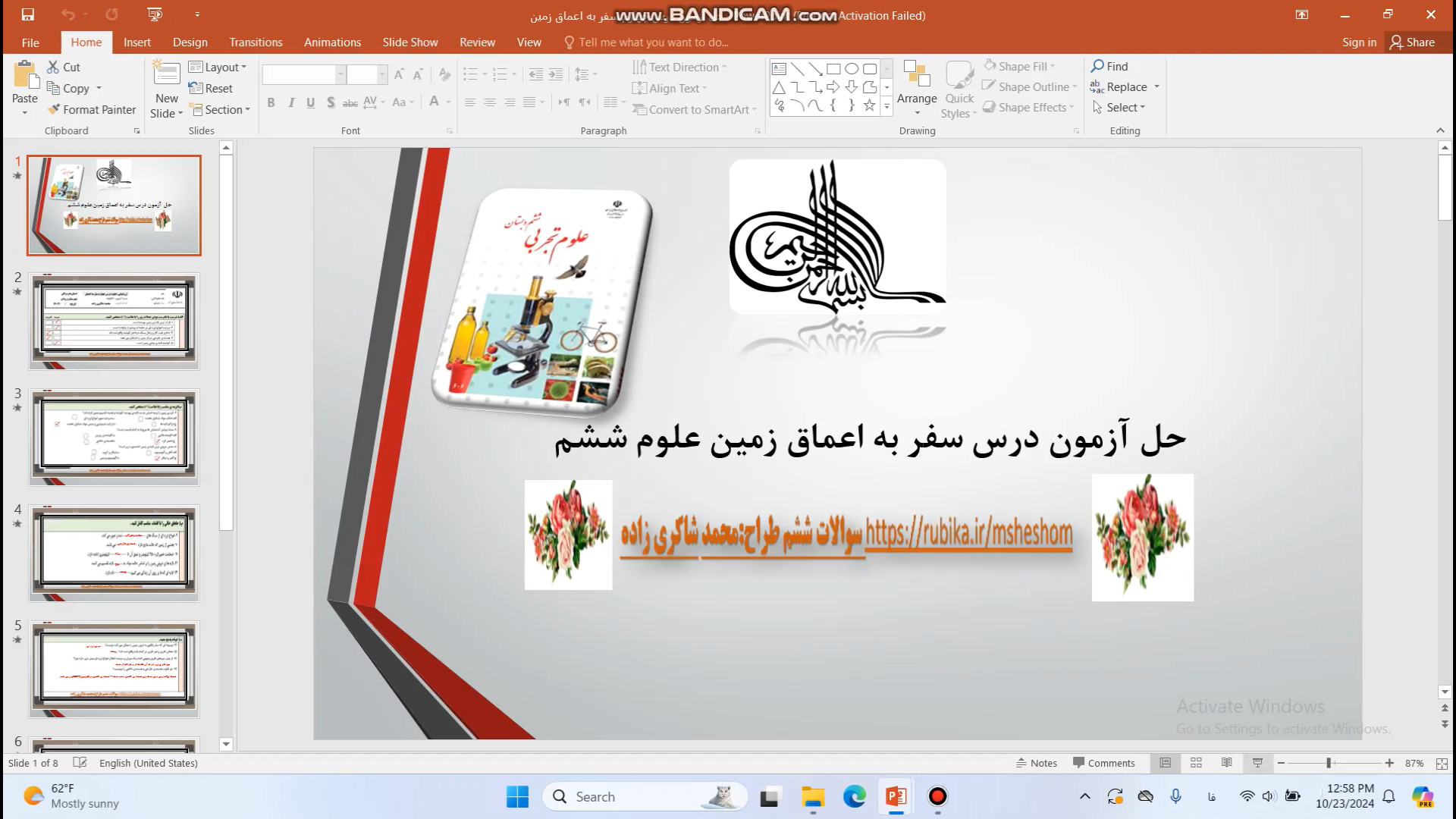Click Increase List Level icon
Viewport: 1456px width, 819px height.
point(556,74)
